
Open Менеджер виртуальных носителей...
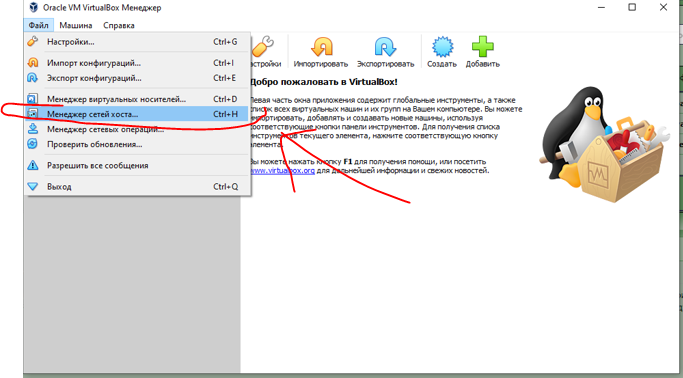(137, 99)
